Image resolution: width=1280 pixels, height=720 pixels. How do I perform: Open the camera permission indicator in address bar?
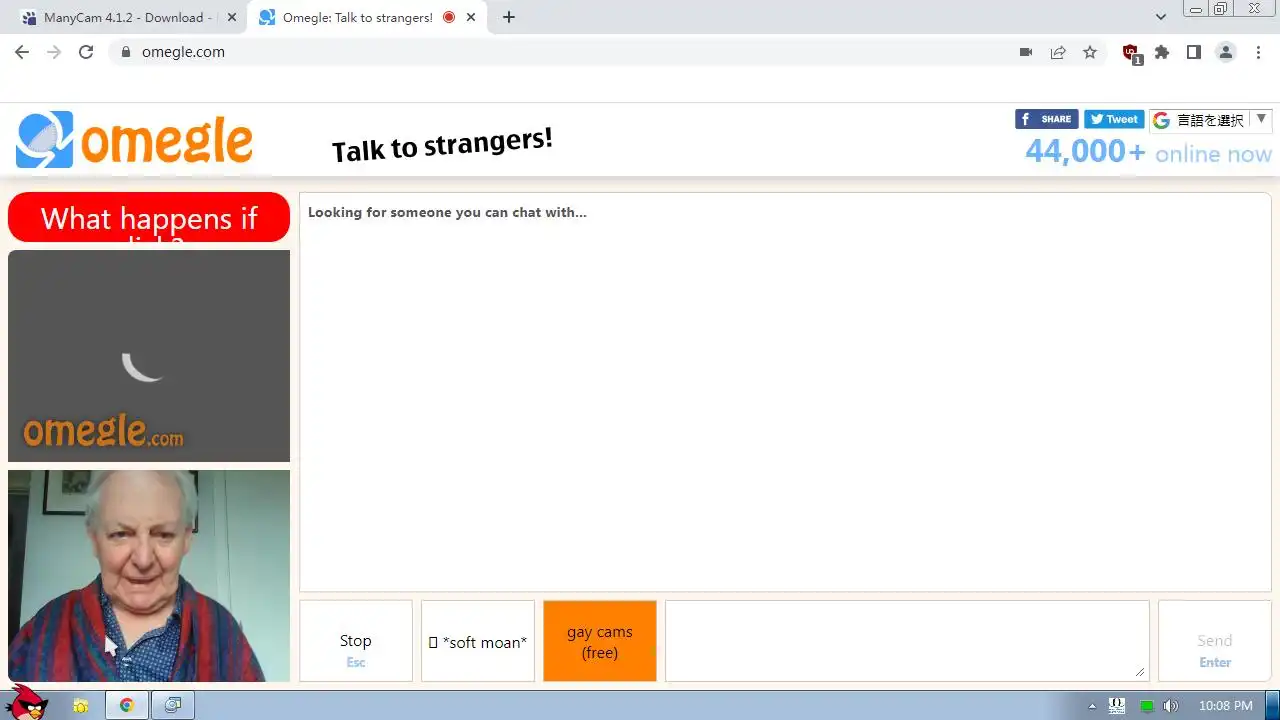coord(1026,52)
